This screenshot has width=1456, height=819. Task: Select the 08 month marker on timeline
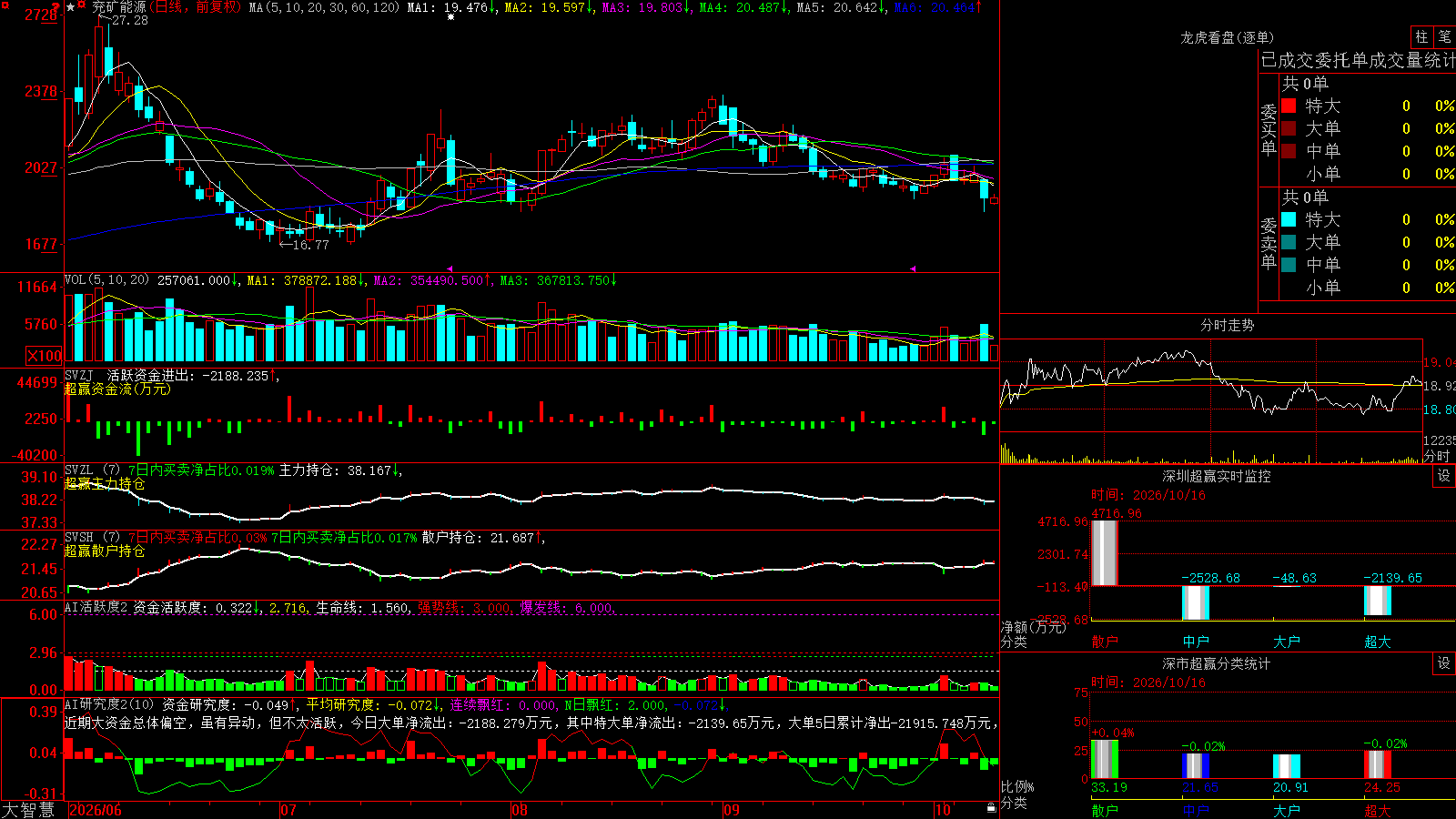519,810
